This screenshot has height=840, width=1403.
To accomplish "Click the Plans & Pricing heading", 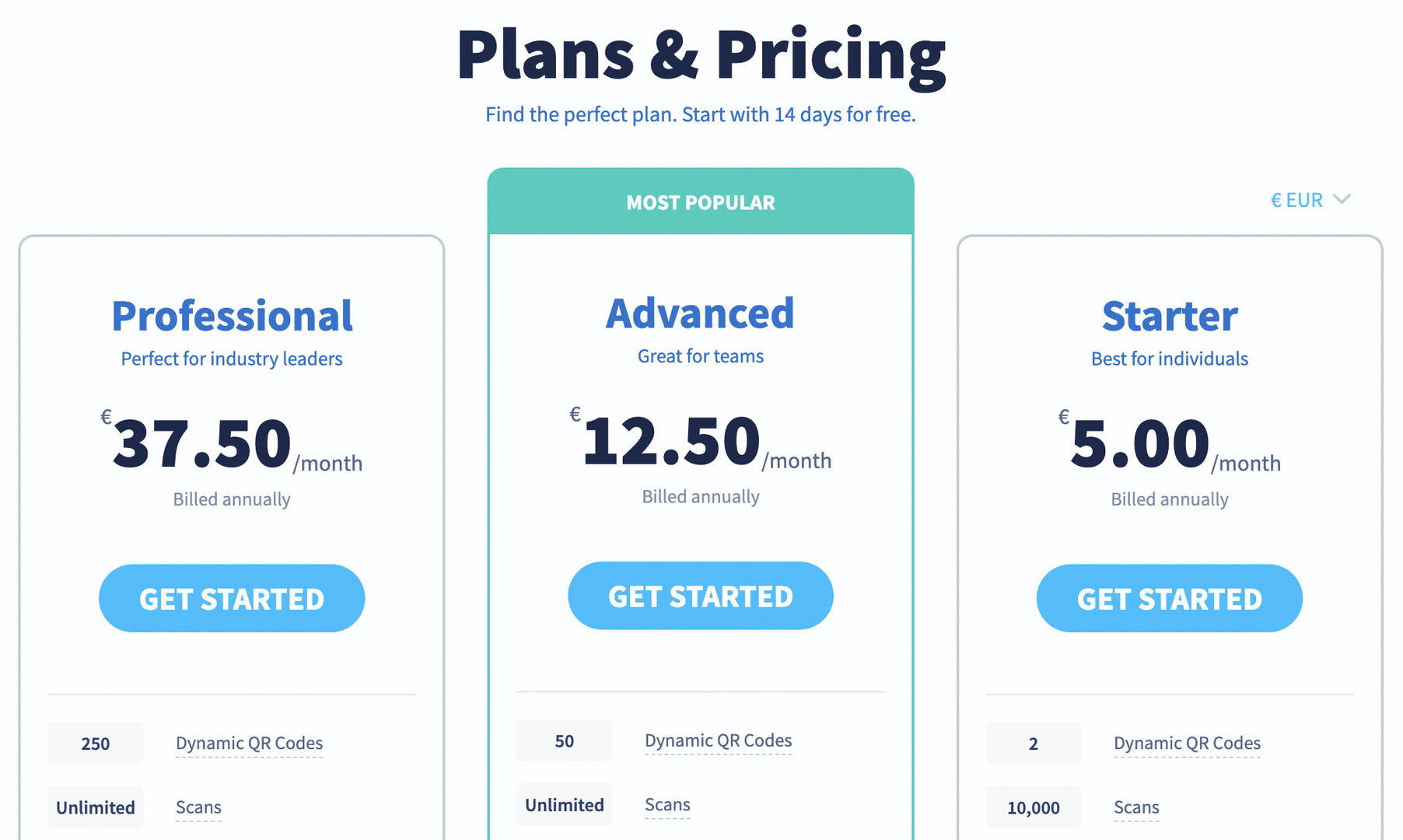I will [x=700, y=54].
